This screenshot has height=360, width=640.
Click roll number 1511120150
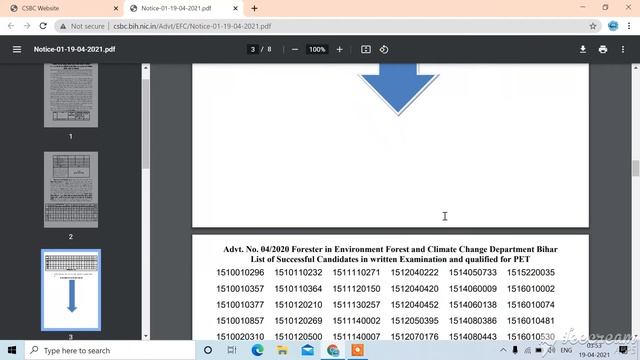[x=356, y=289]
